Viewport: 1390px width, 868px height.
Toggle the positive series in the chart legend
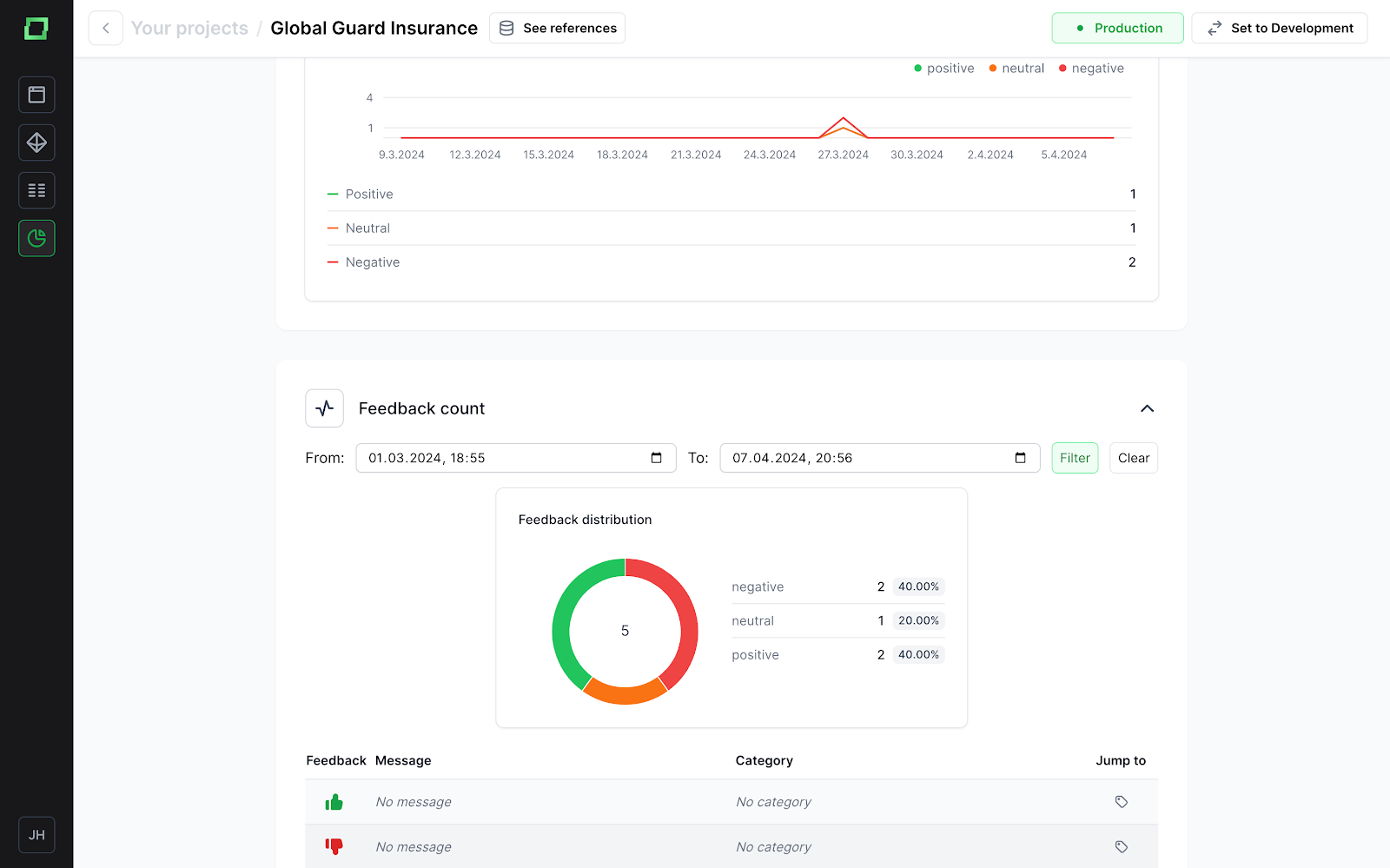pyautogui.click(x=944, y=69)
